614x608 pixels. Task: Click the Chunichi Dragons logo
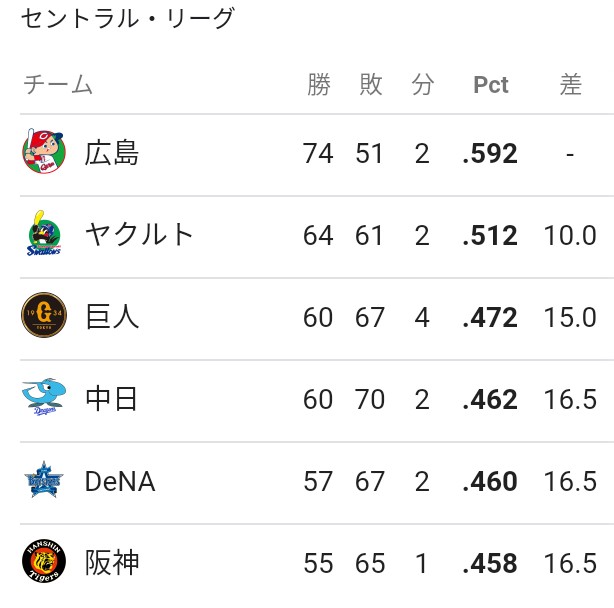44,397
